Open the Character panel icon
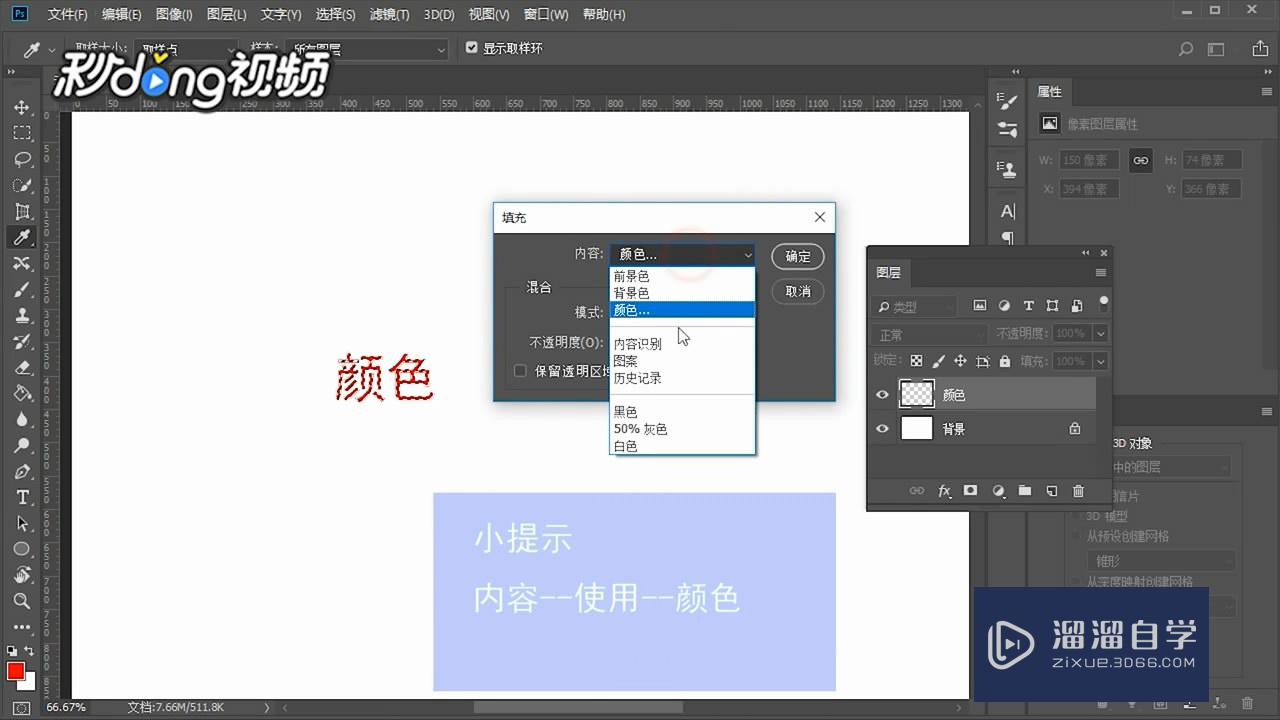The height and width of the screenshot is (720, 1280). click(1007, 211)
